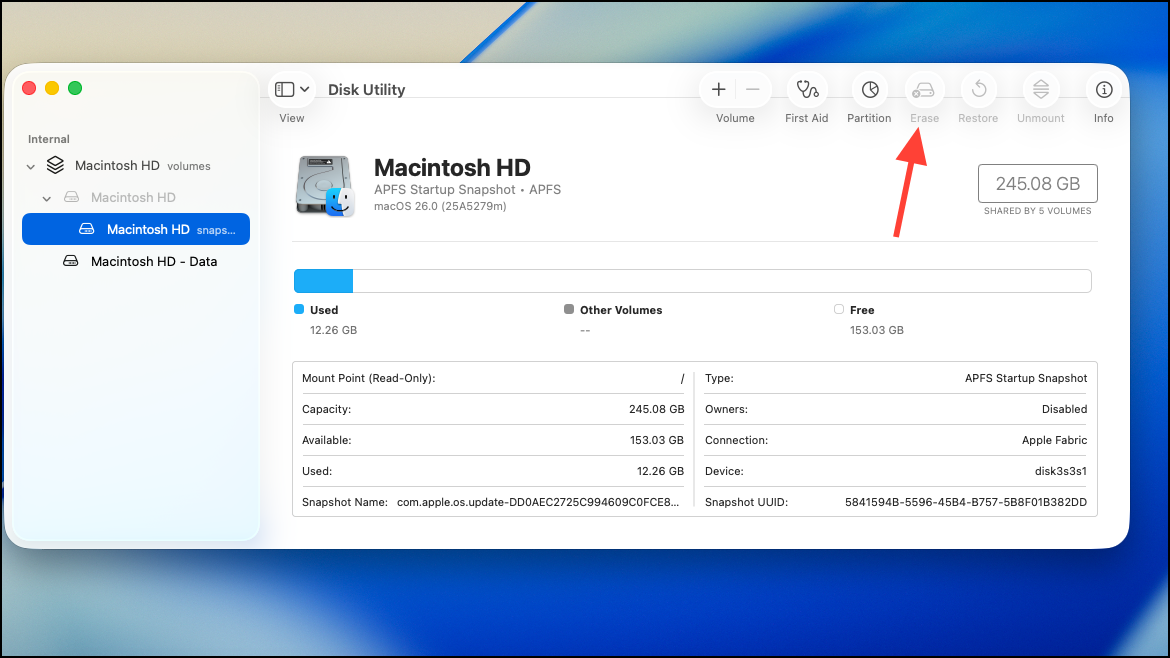This screenshot has width=1170, height=658.
Task: Collapse the greyed Macintosh HD volume group
Action: coord(46,198)
